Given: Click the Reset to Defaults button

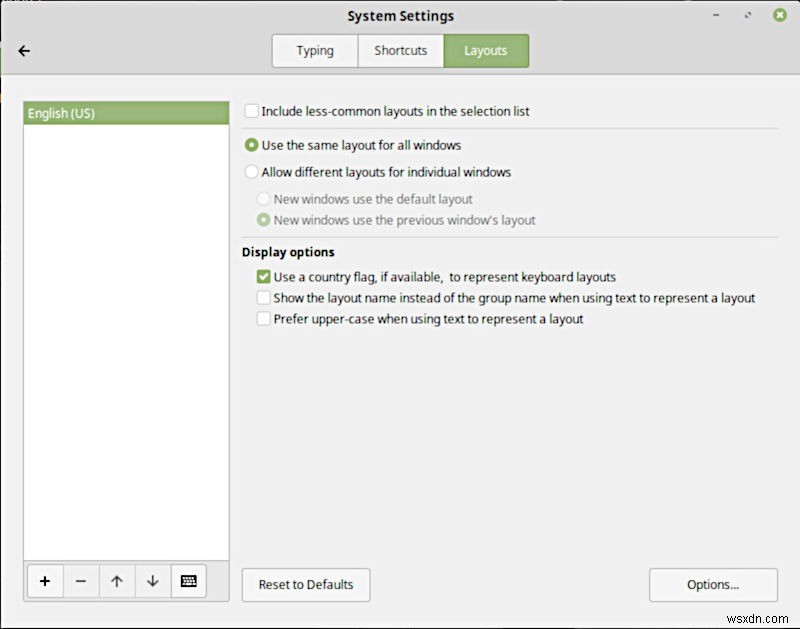Looking at the screenshot, I should [306, 585].
